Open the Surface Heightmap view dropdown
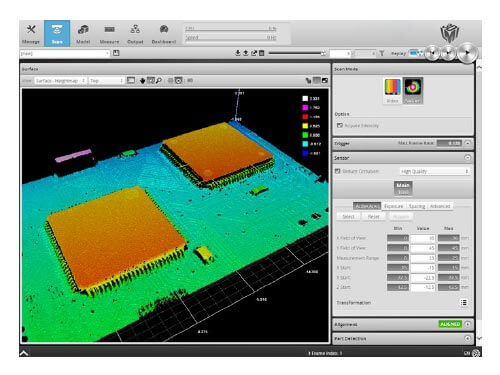The height and width of the screenshot is (375, 500). click(60, 81)
